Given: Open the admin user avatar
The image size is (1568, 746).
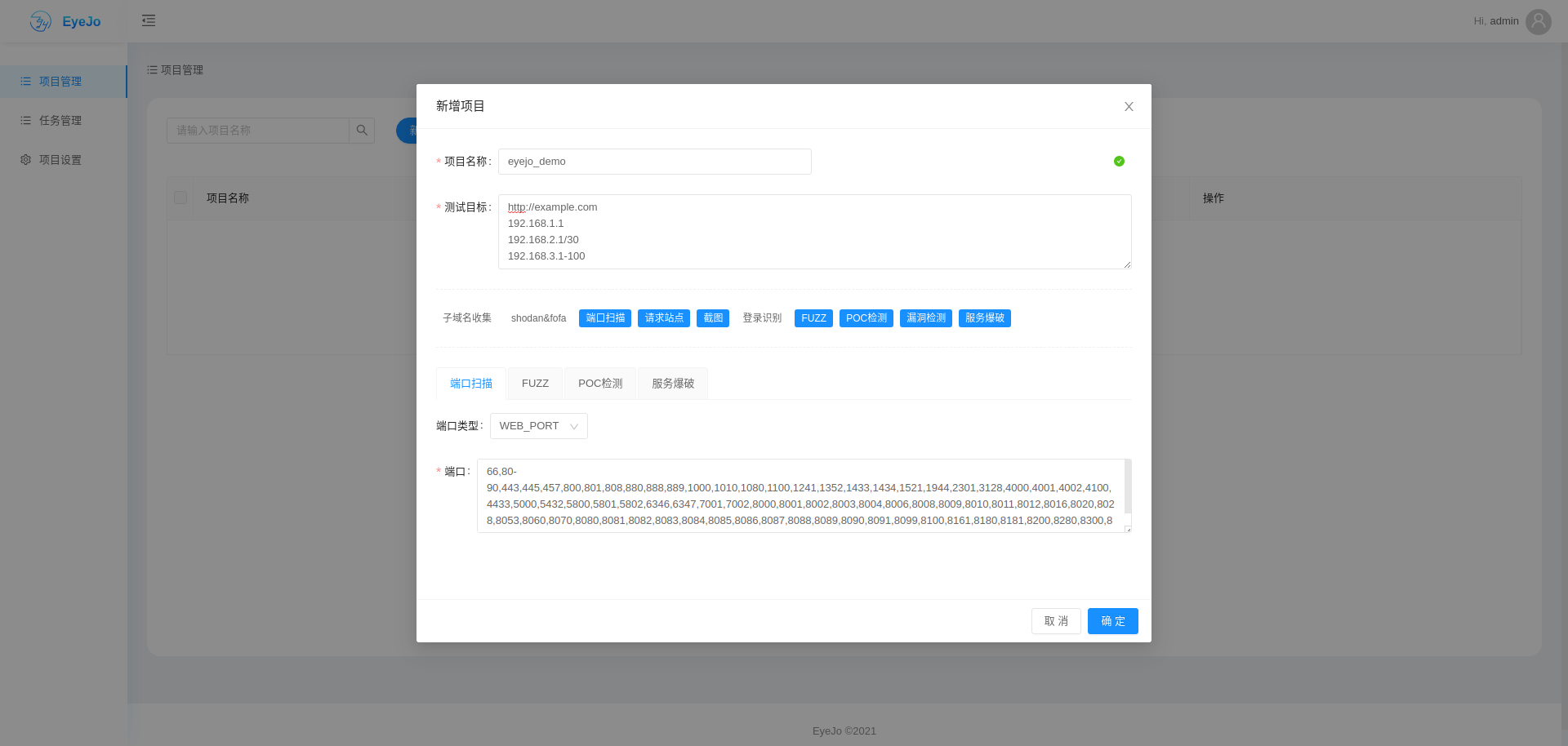Looking at the screenshot, I should click(x=1539, y=21).
